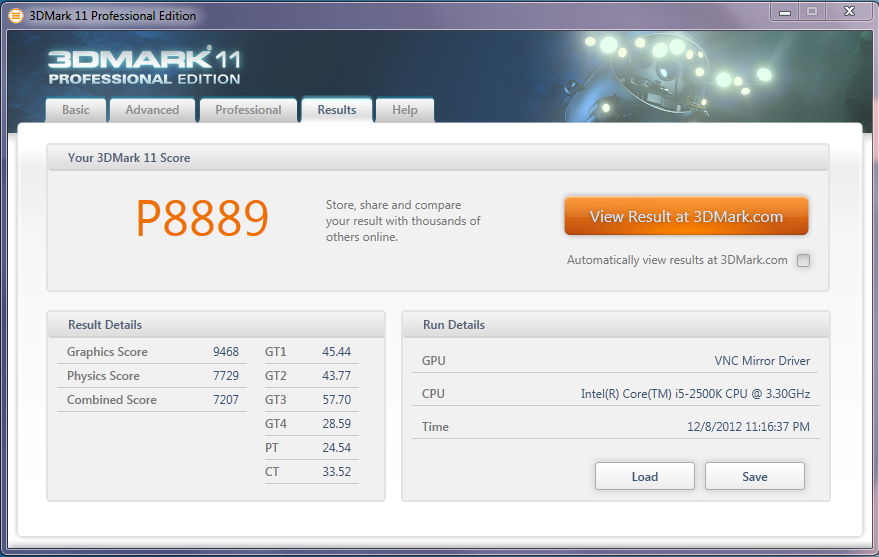879x557 pixels.
Task: Click PT value 24.54
Action: click(x=336, y=448)
